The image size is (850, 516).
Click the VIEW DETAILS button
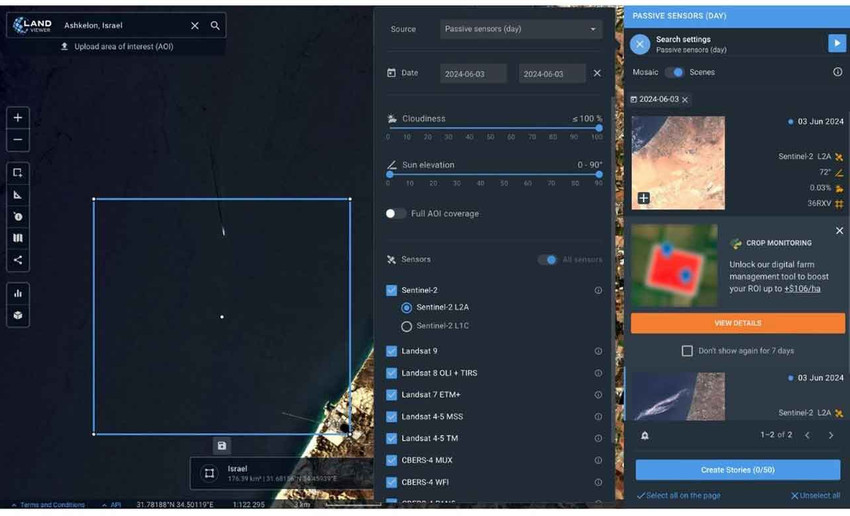coord(738,323)
